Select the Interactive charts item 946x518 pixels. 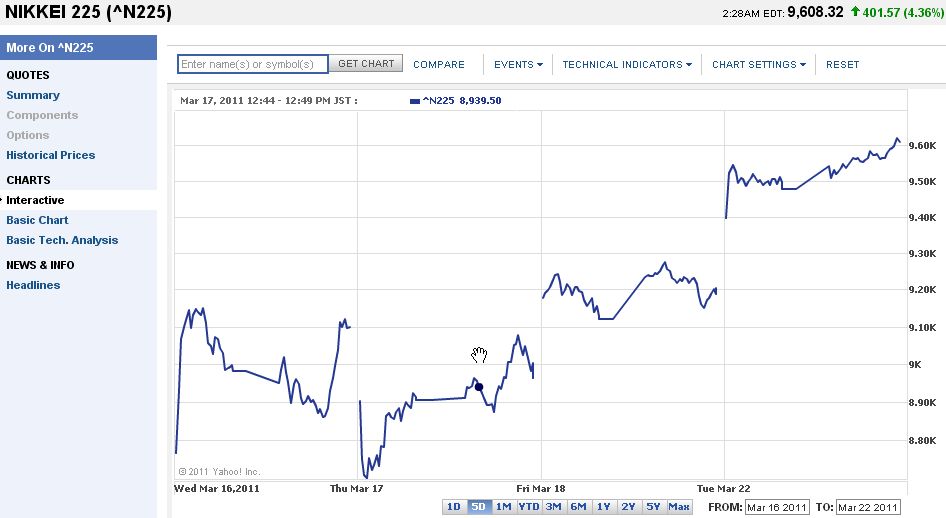point(35,200)
